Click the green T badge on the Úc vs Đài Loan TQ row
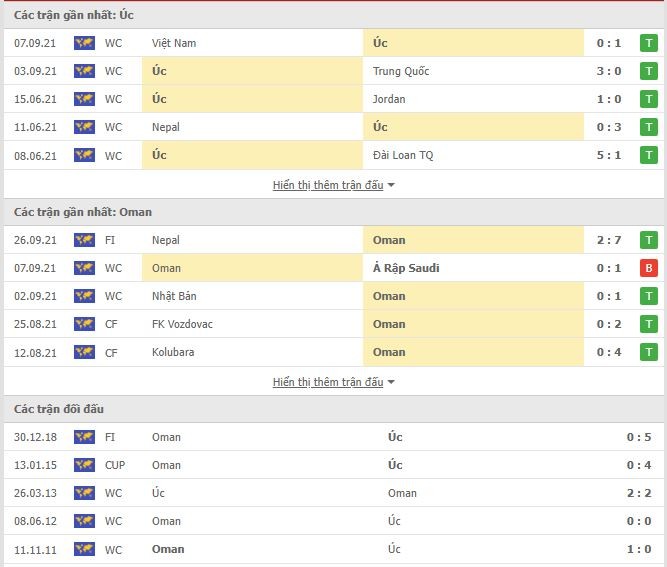 pos(649,155)
